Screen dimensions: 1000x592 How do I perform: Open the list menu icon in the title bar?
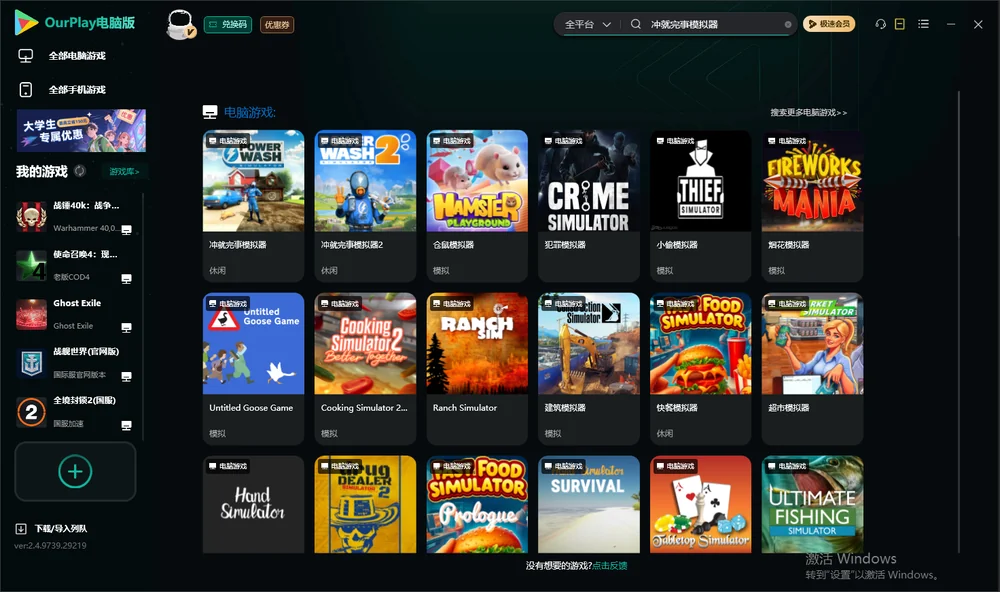pos(923,24)
